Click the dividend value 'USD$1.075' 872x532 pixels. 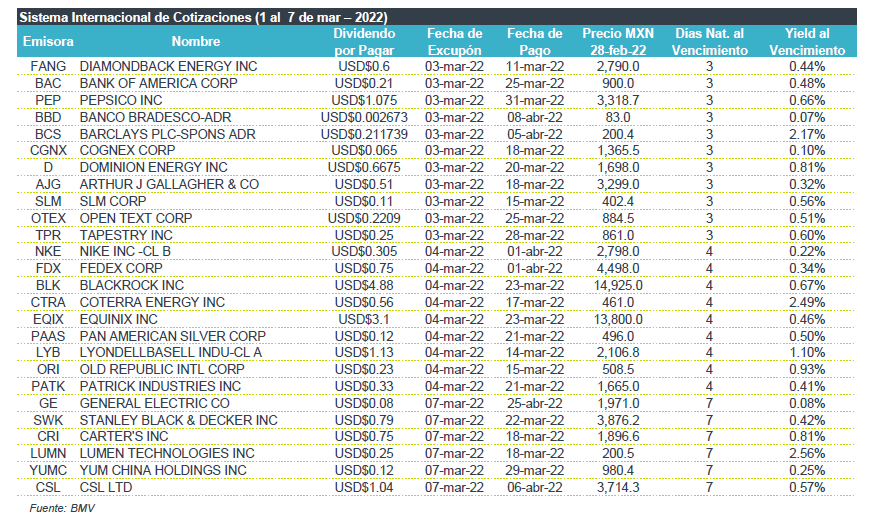coord(364,101)
